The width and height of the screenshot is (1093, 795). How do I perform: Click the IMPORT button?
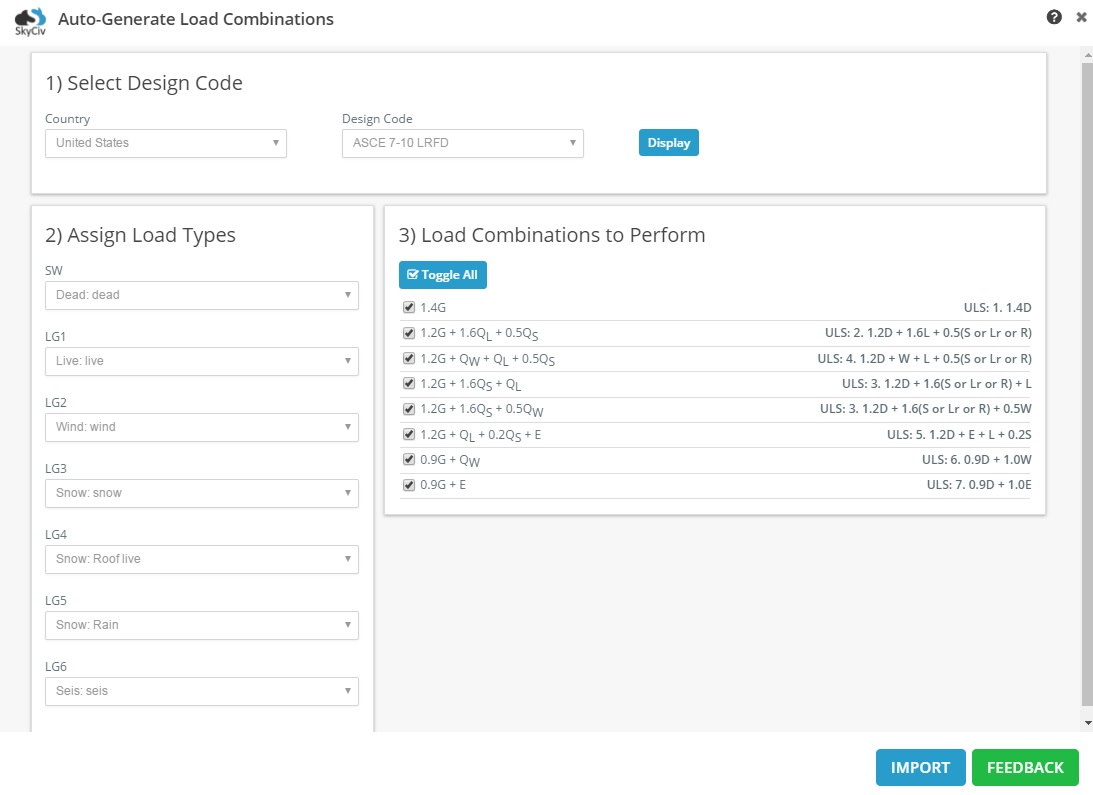pyautogui.click(x=920, y=767)
